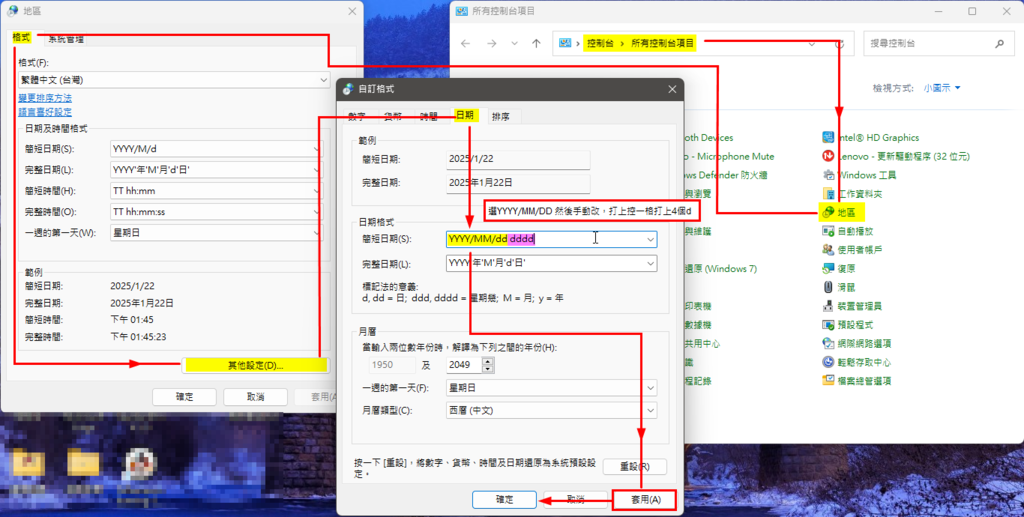
Task: Close the 自訂格式 dialog
Action: click(x=672, y=89)
